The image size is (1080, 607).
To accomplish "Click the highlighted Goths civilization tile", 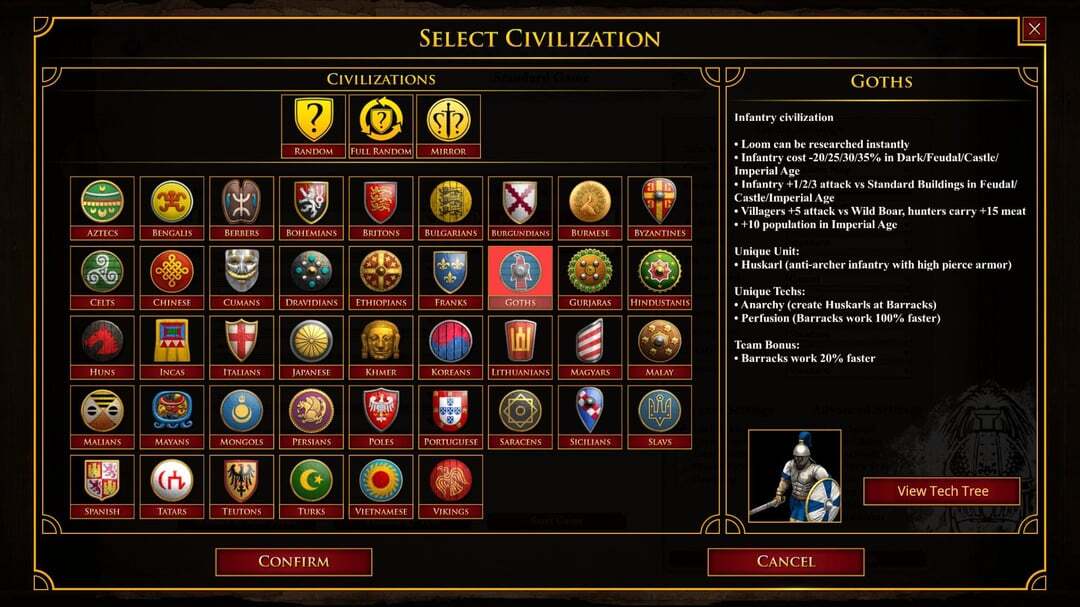I will pos(520,278).
